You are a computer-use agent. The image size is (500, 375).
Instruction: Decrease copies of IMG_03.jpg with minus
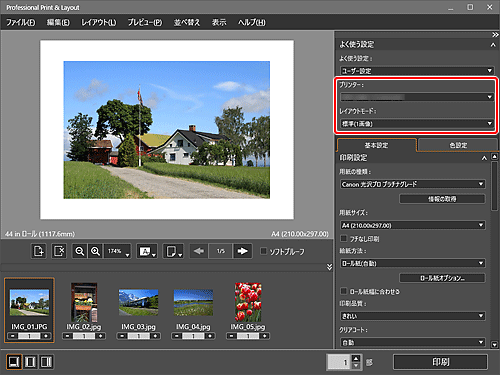click(122, 336)
